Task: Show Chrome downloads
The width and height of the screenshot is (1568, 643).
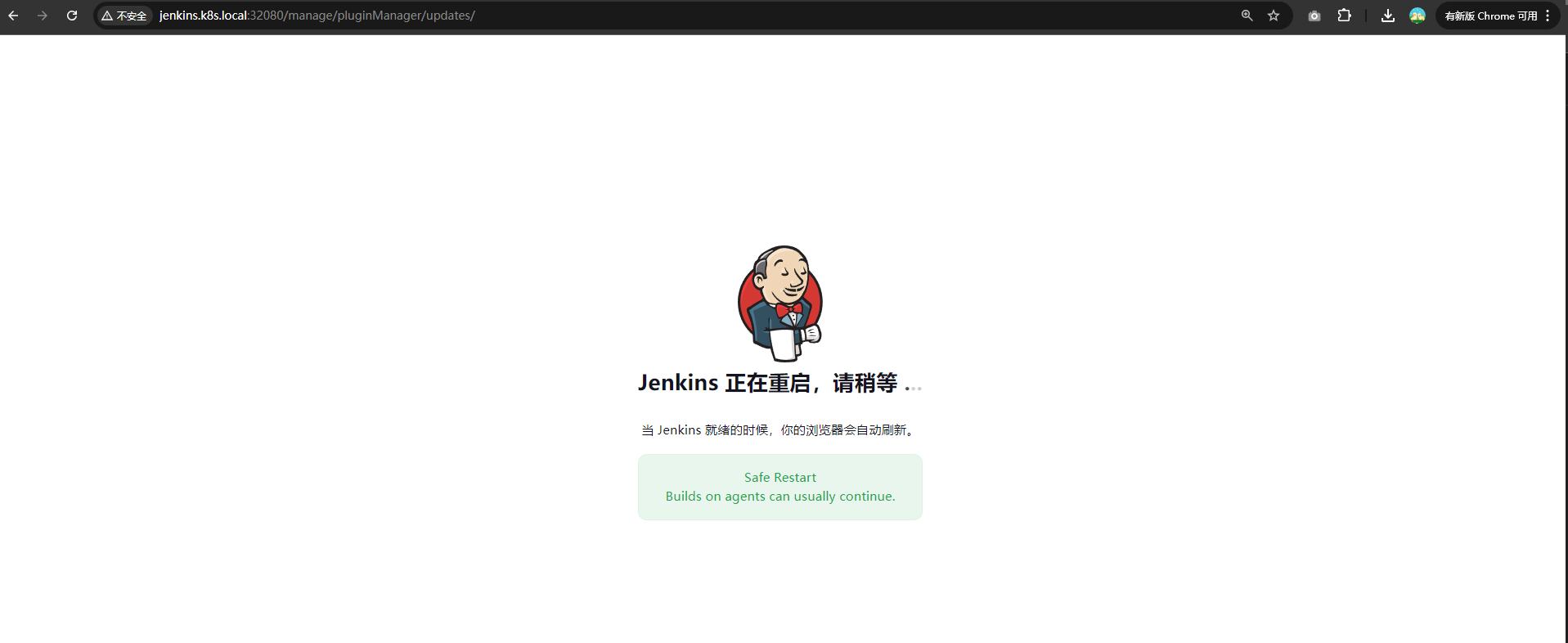Action: coord(1388,16)
